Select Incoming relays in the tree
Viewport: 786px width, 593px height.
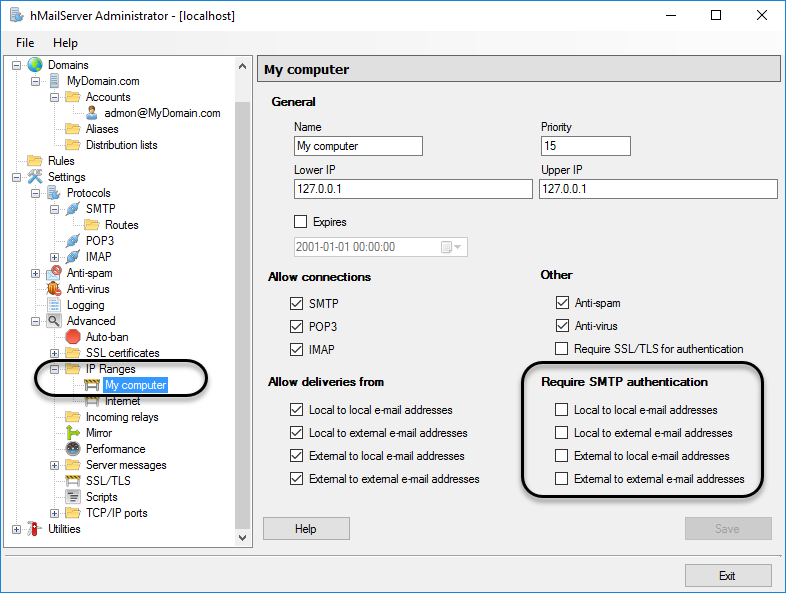pos(122,417)
